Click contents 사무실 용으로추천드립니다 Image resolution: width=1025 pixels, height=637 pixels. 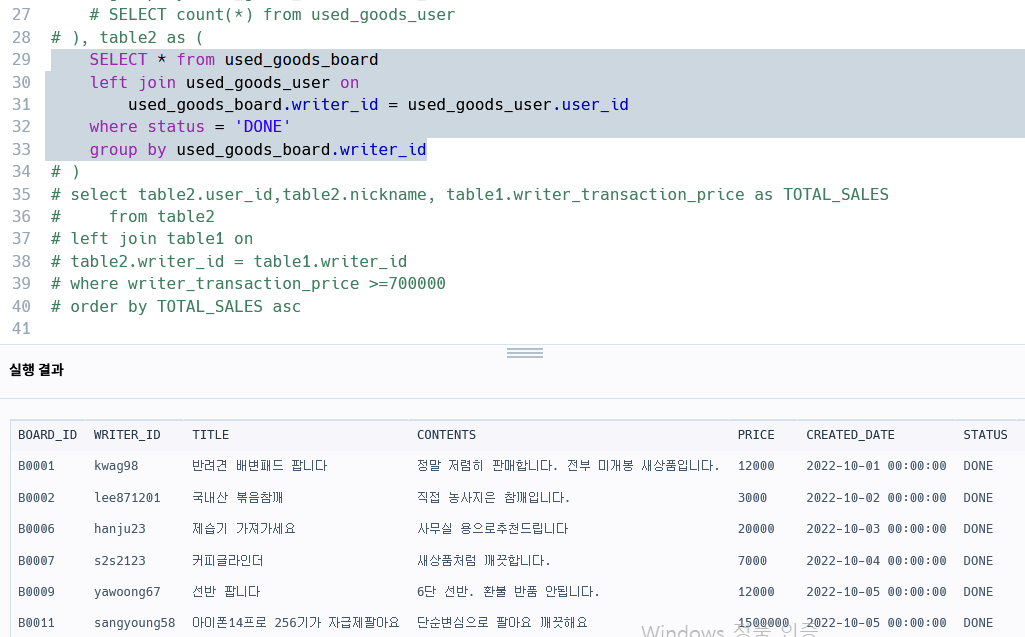pyautogui.click(x=493, y=528)
